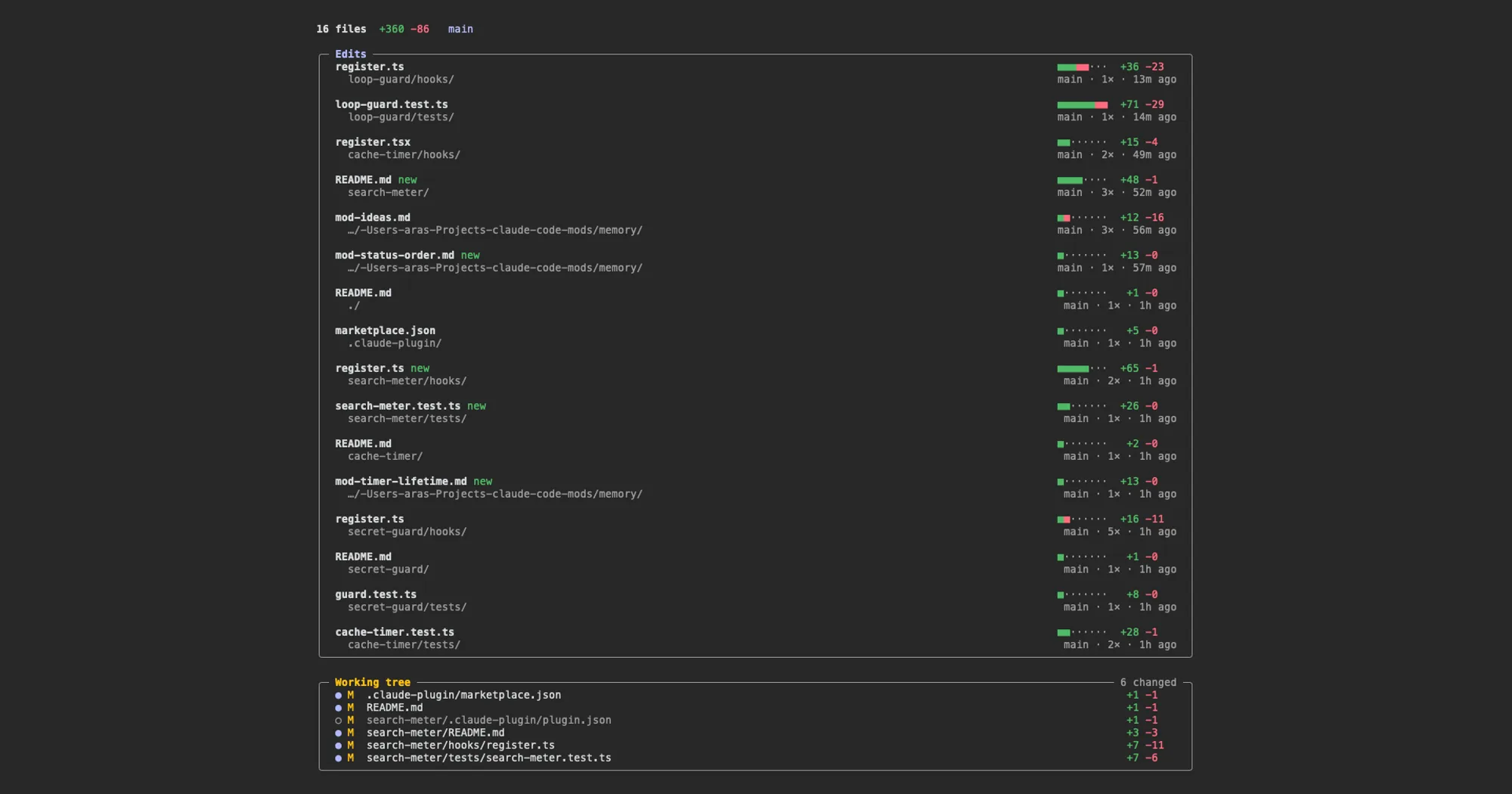Click the change bar for mod-ideas.md
This screenshot has width=1512, height=794.
[x=1082, y=218]
